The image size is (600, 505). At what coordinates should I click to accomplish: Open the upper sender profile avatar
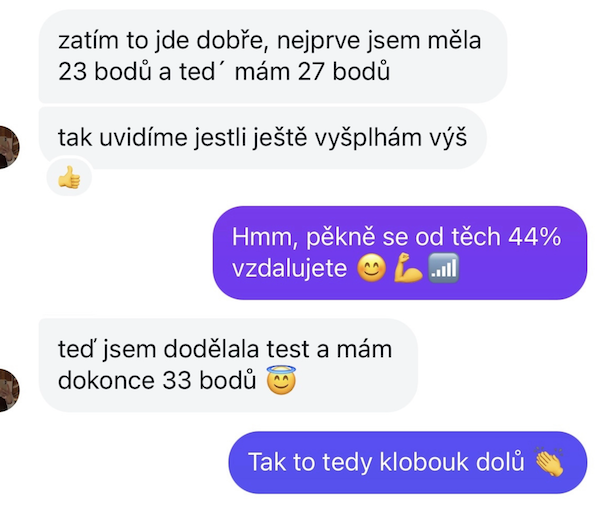[x=8, y=147]
